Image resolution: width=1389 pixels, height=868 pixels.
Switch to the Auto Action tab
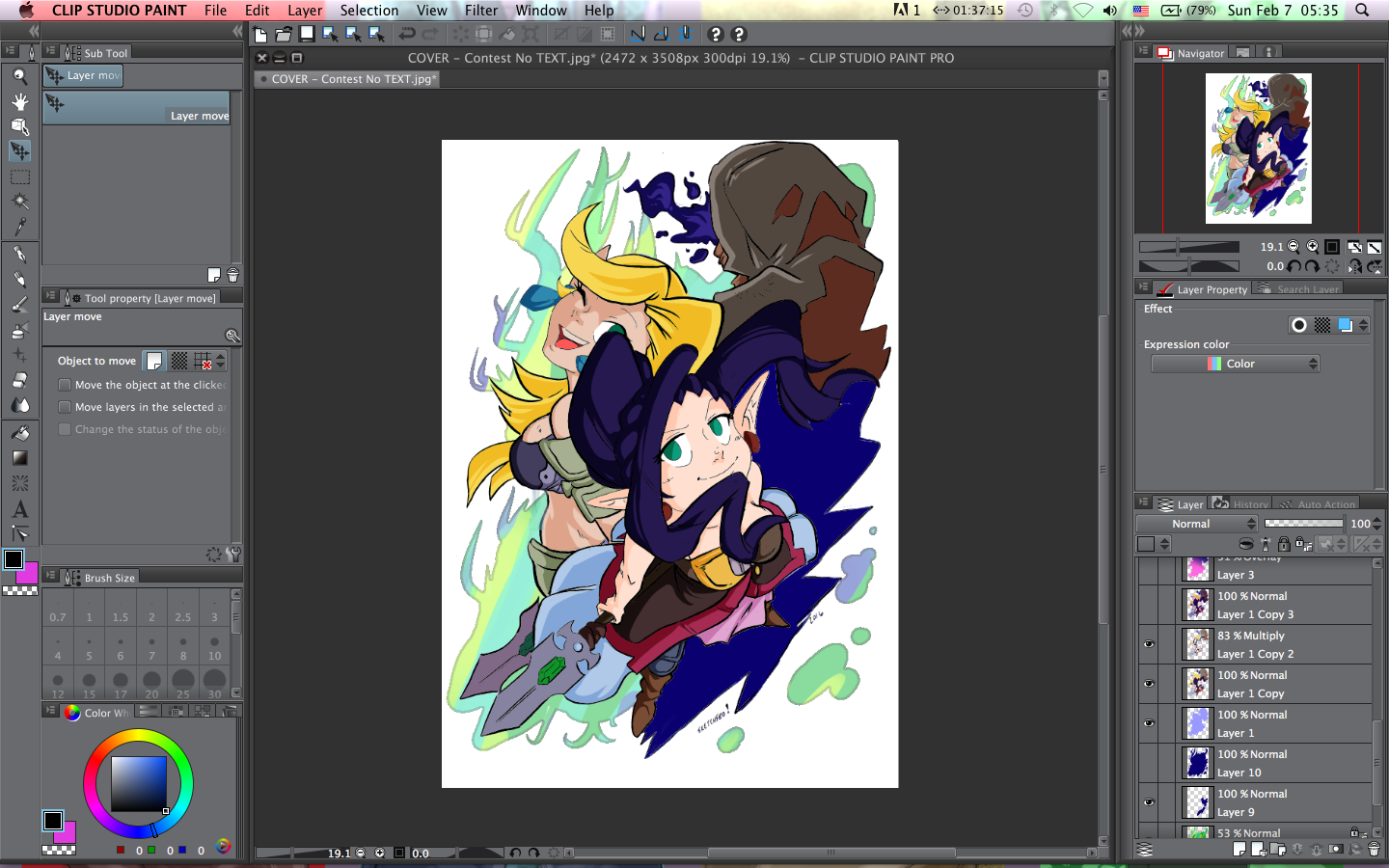point(1317,504)
